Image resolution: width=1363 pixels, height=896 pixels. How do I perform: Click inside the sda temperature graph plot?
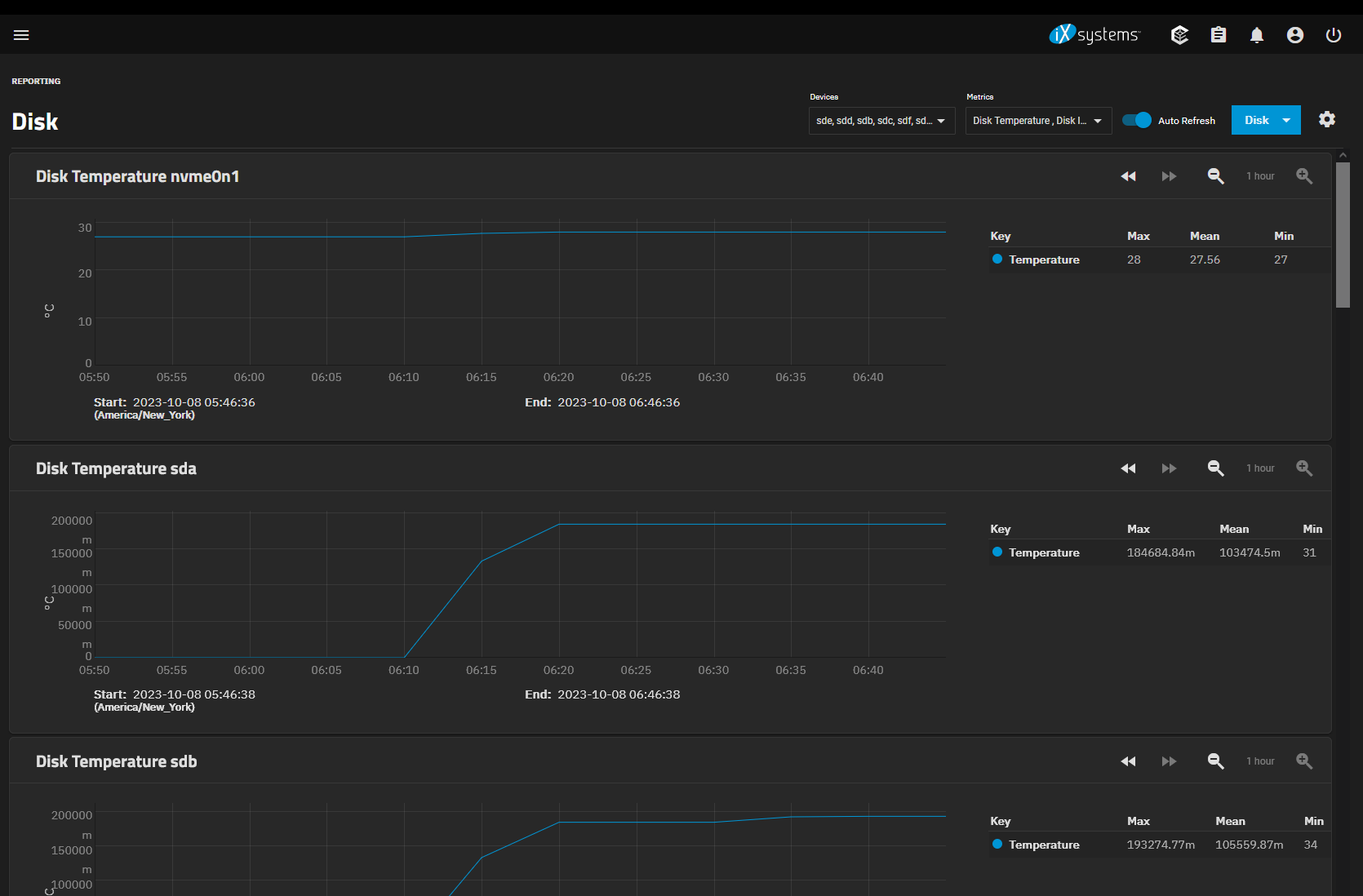[x=521, y=584]
